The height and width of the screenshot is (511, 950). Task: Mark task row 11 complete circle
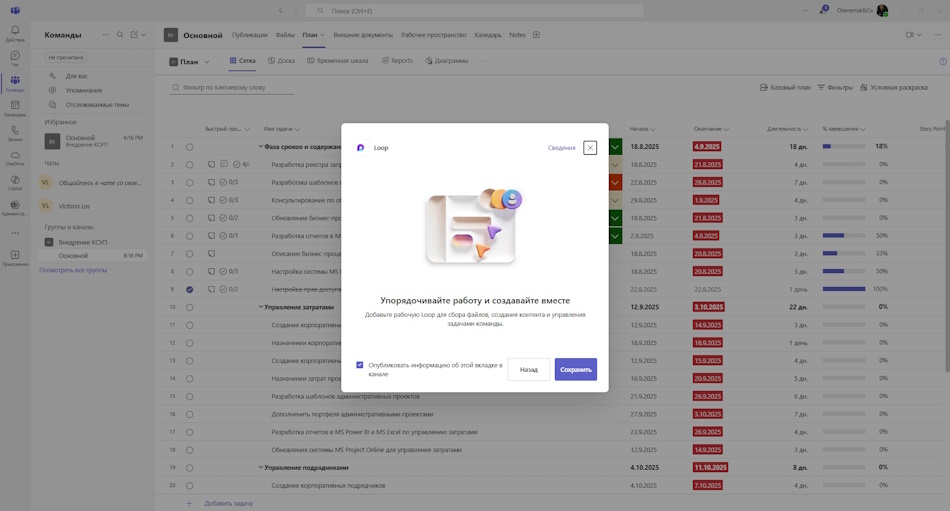[190, 325]
